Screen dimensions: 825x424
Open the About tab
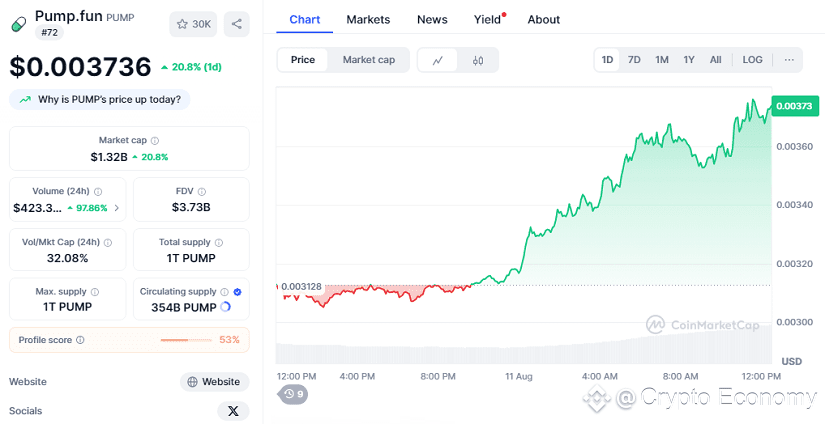(544, 20)
